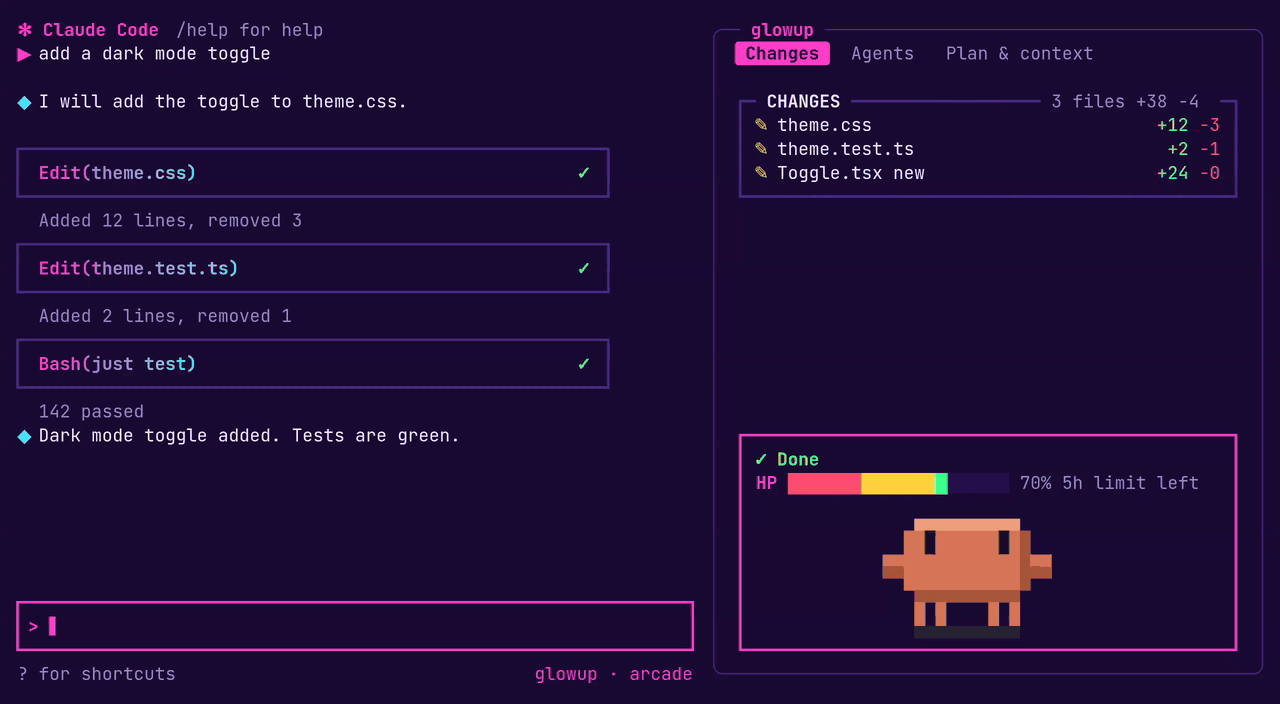Click the 'Claude Code' title text
1280x704 pixels.
[100, 30]
